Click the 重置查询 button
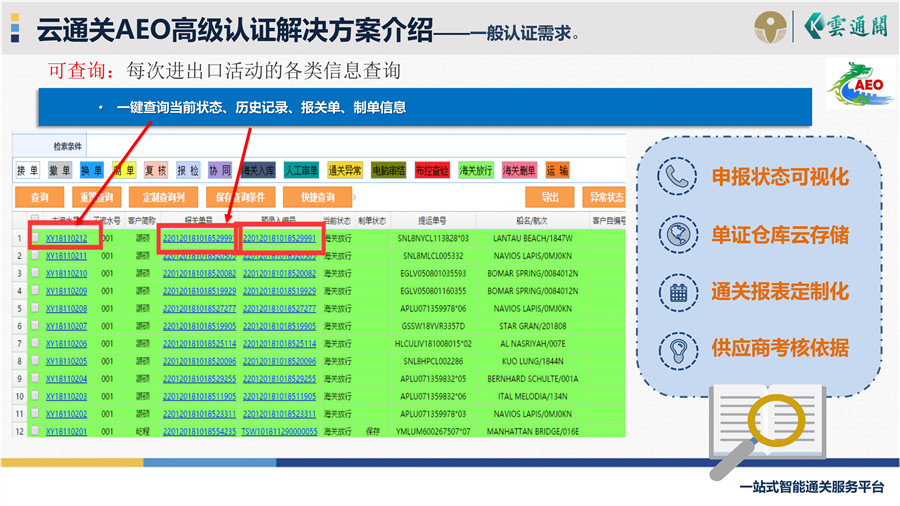 pos(96,197)
